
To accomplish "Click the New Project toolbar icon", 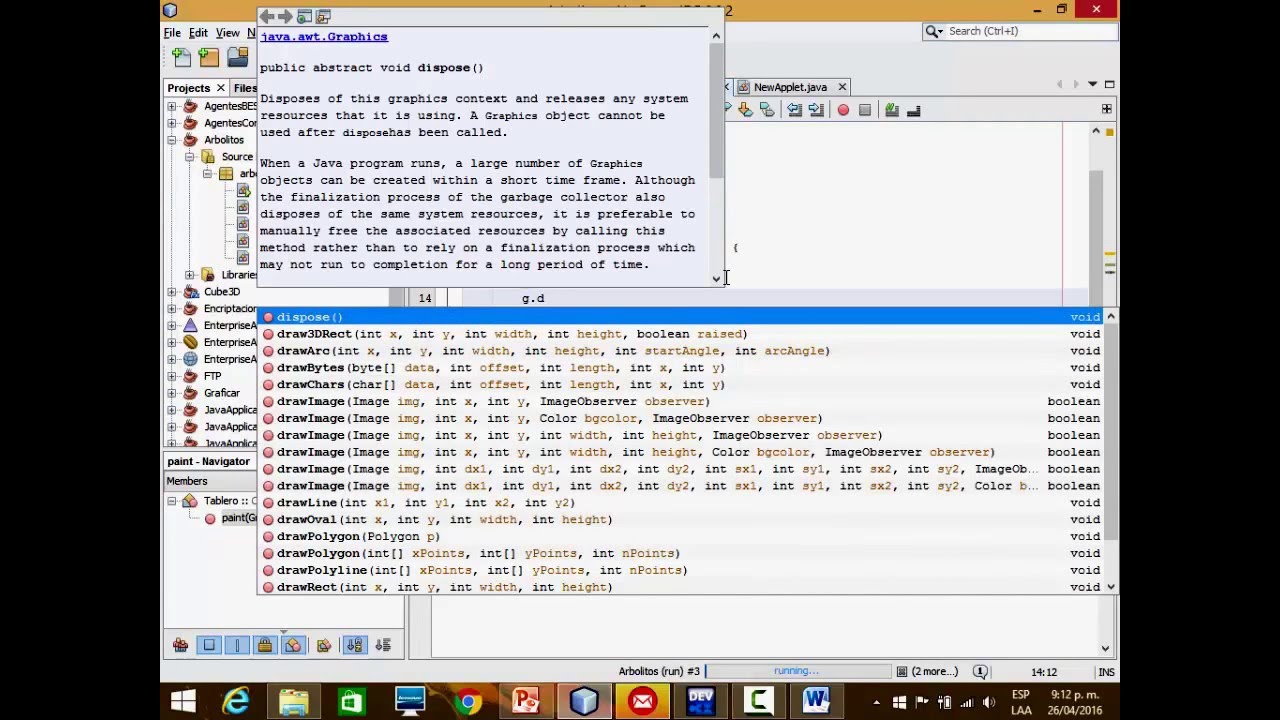I will click(208, 57).
